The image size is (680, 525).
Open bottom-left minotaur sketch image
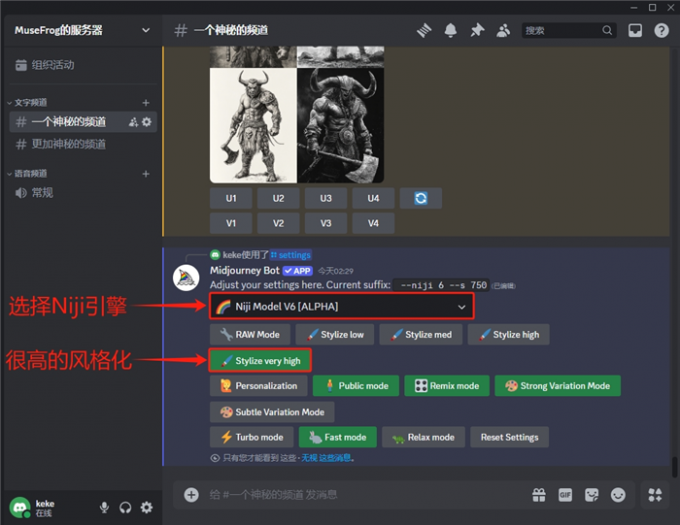tap(253, 125)
